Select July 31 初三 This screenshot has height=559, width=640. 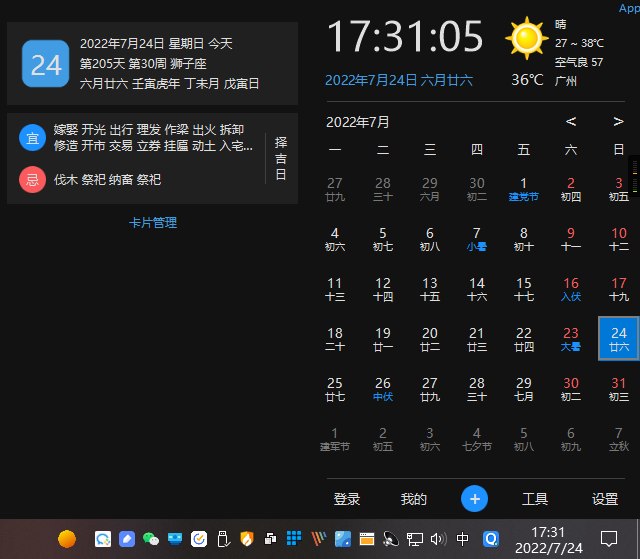[x=619, y=389]
